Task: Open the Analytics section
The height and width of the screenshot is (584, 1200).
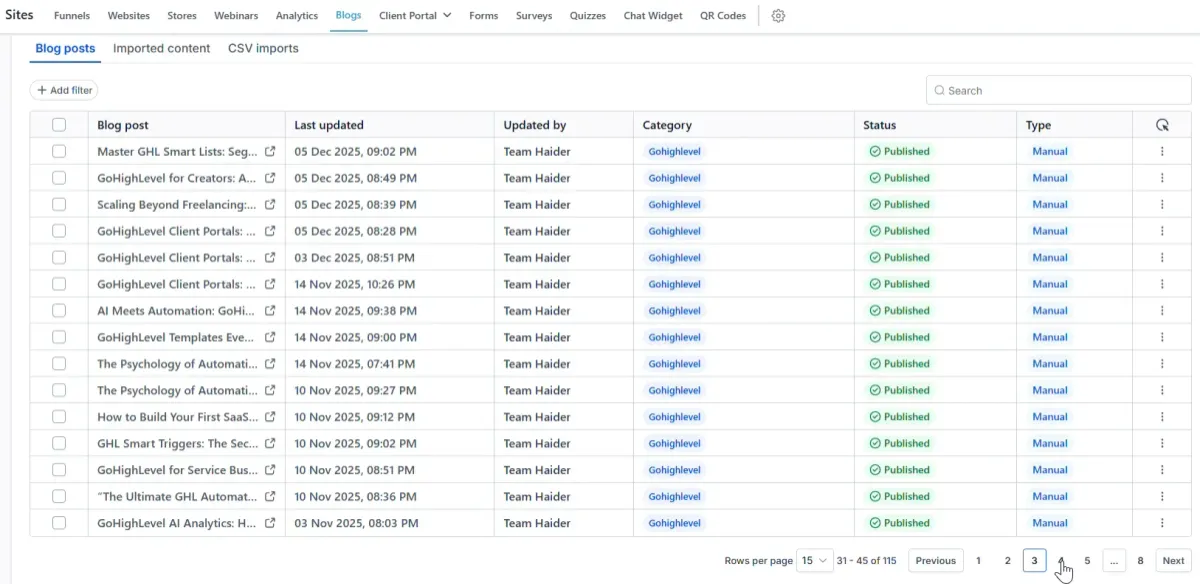Action: coord(297,16)
